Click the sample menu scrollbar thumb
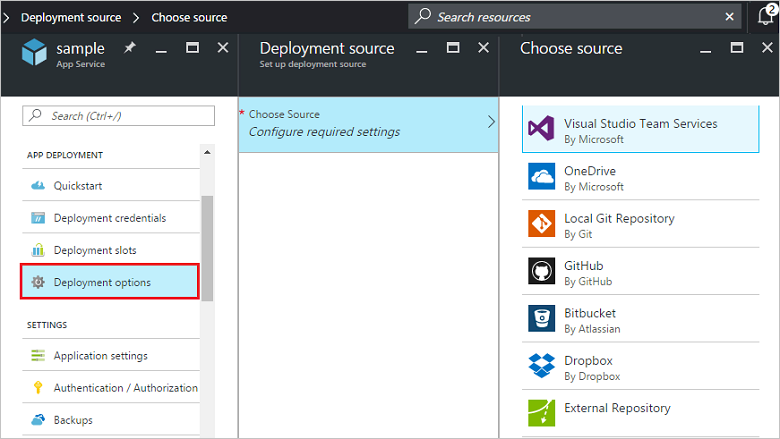 [207, 248]
